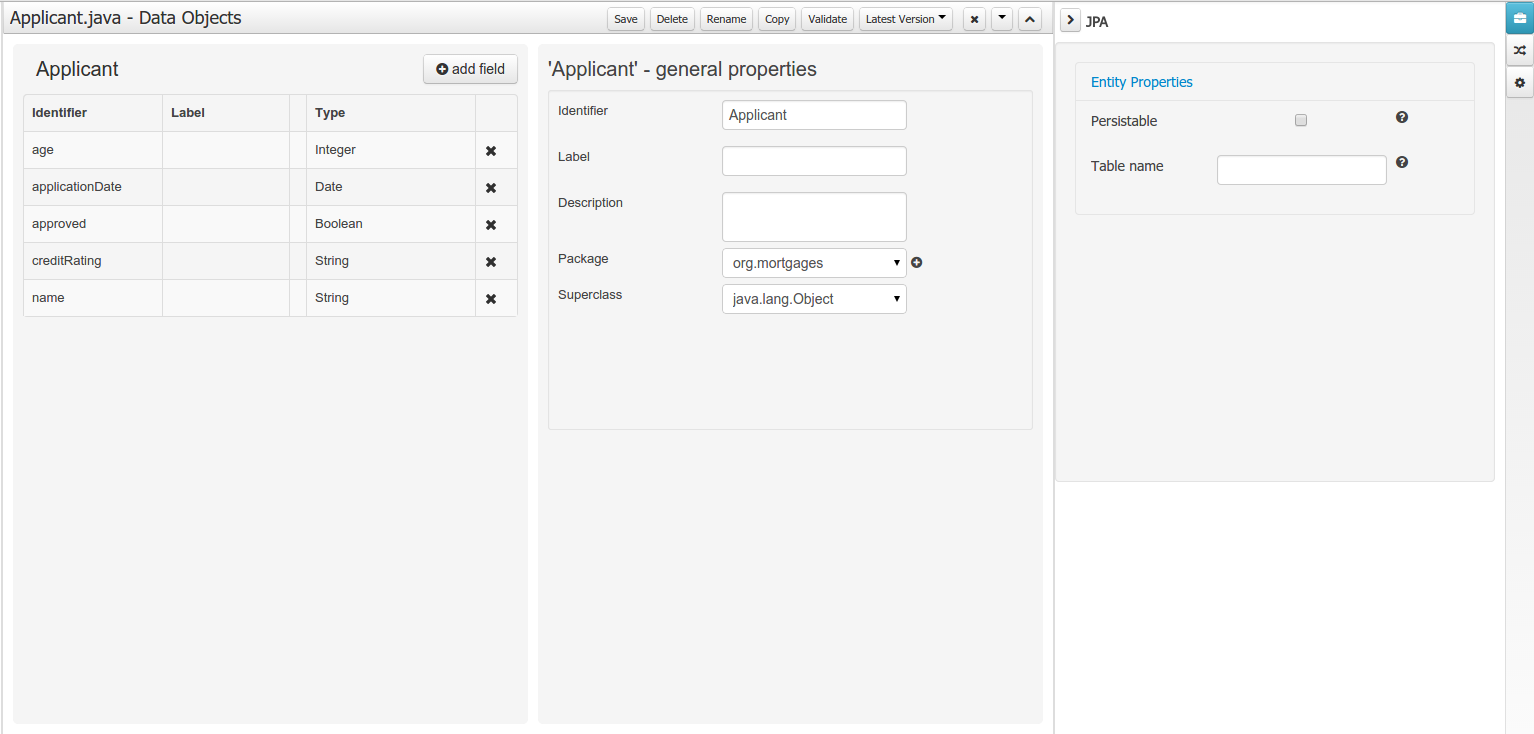Remove the creditRating field with its X icon
Viewport: 1534px width, 734px height.
coord(491,262)
